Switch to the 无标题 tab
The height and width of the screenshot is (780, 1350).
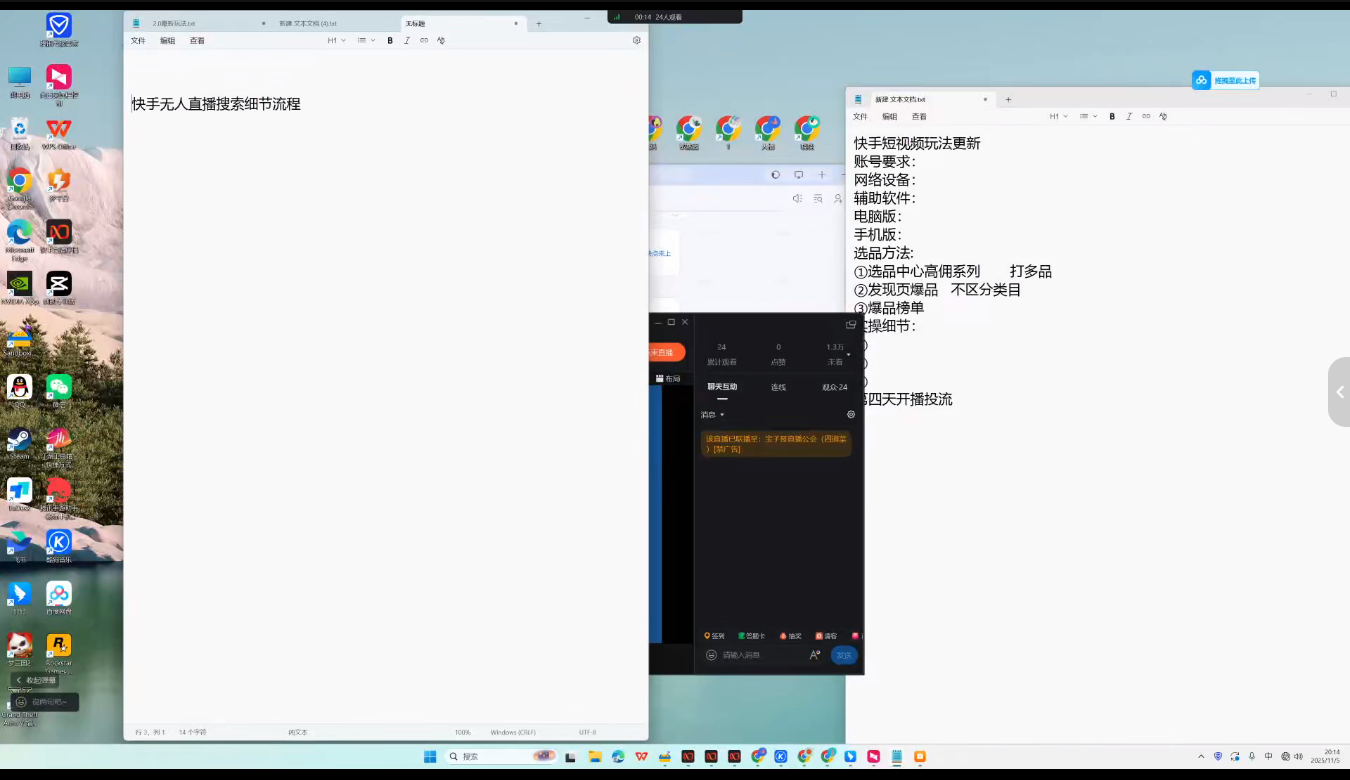click(x=414, y=22)
